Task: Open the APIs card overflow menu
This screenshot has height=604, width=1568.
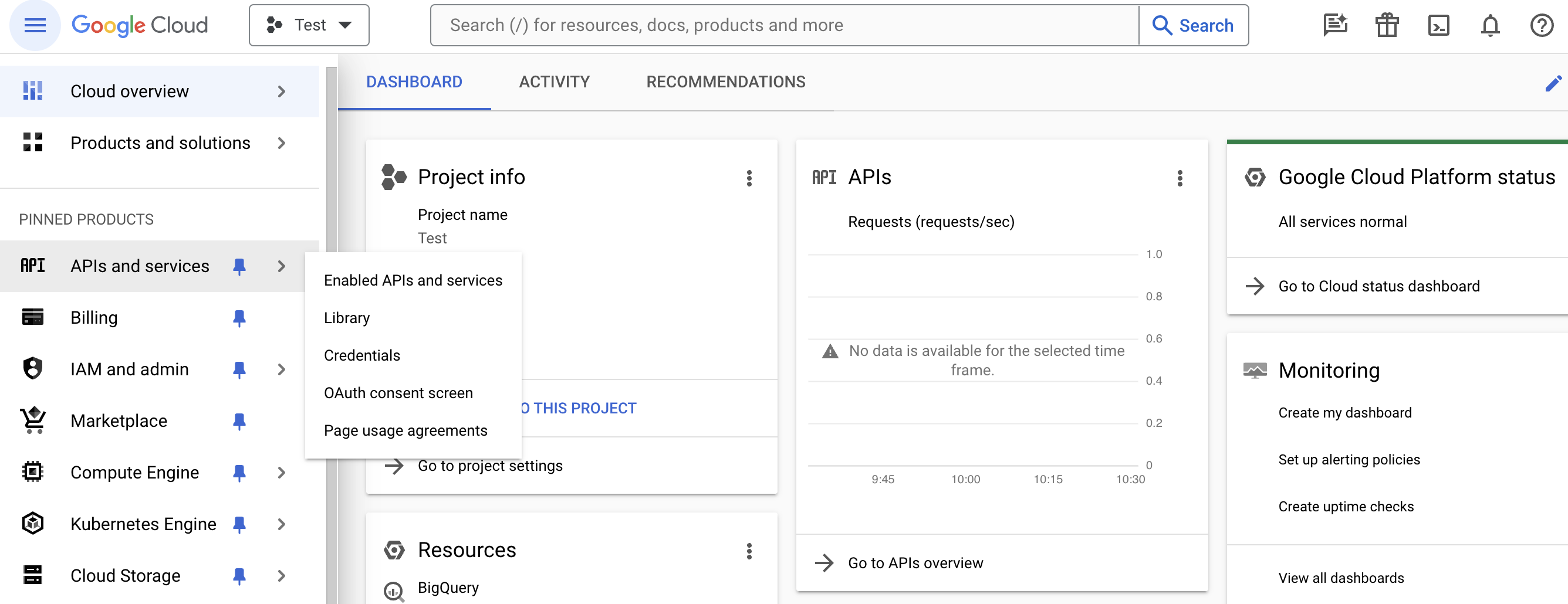Action: coord(1180,178)
